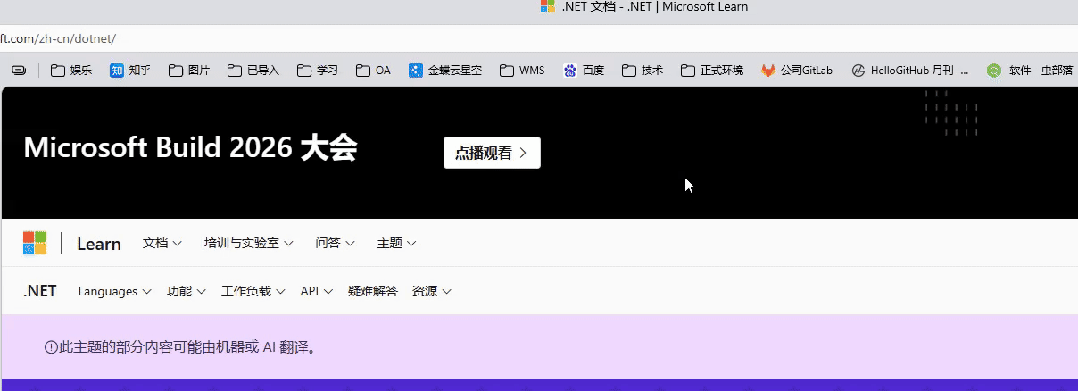Open the 软件 bookmark with green icon

(1009, 70)
